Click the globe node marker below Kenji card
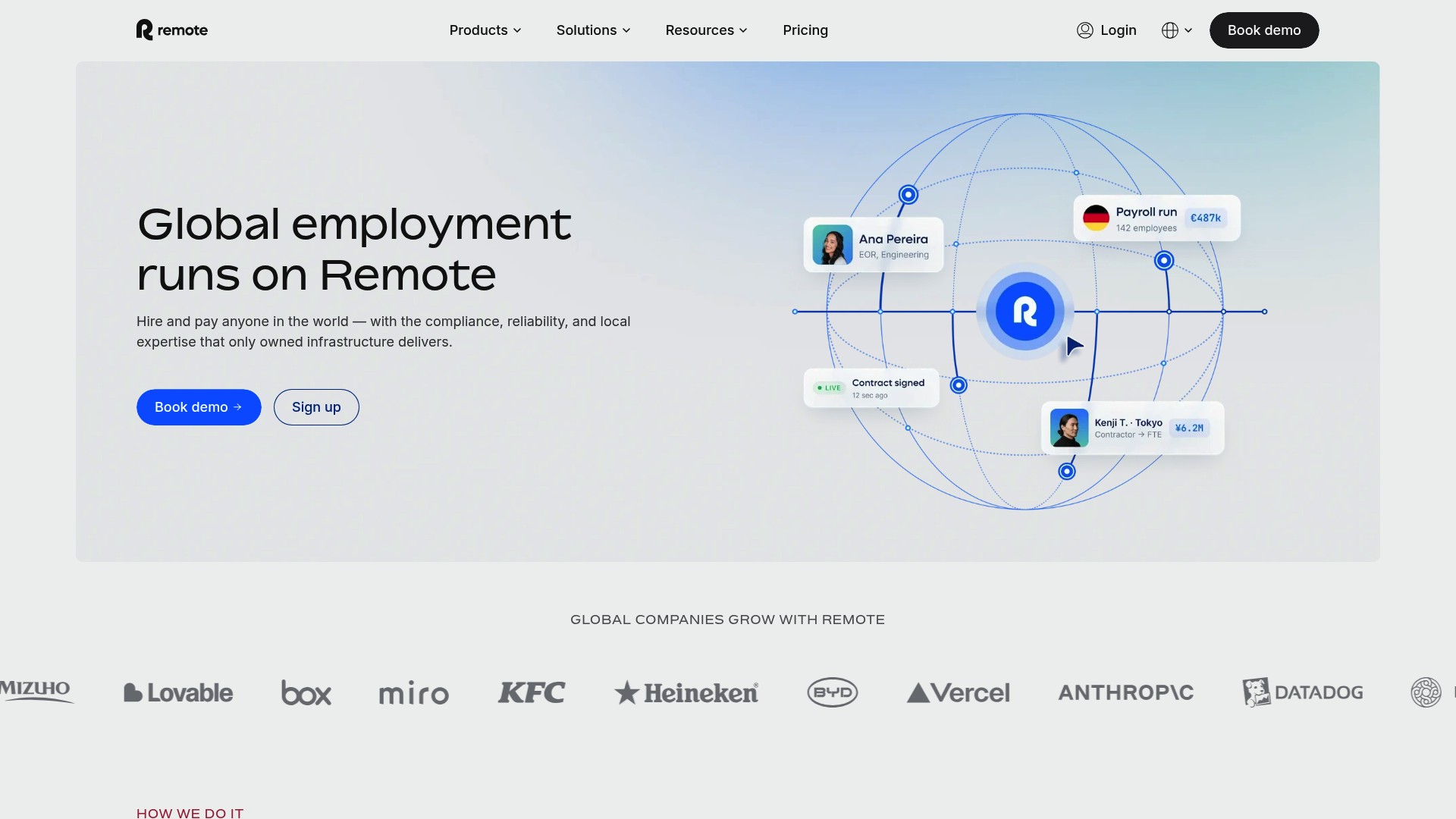Viewport: 1456px width, 819px height. coord(1067,472)
